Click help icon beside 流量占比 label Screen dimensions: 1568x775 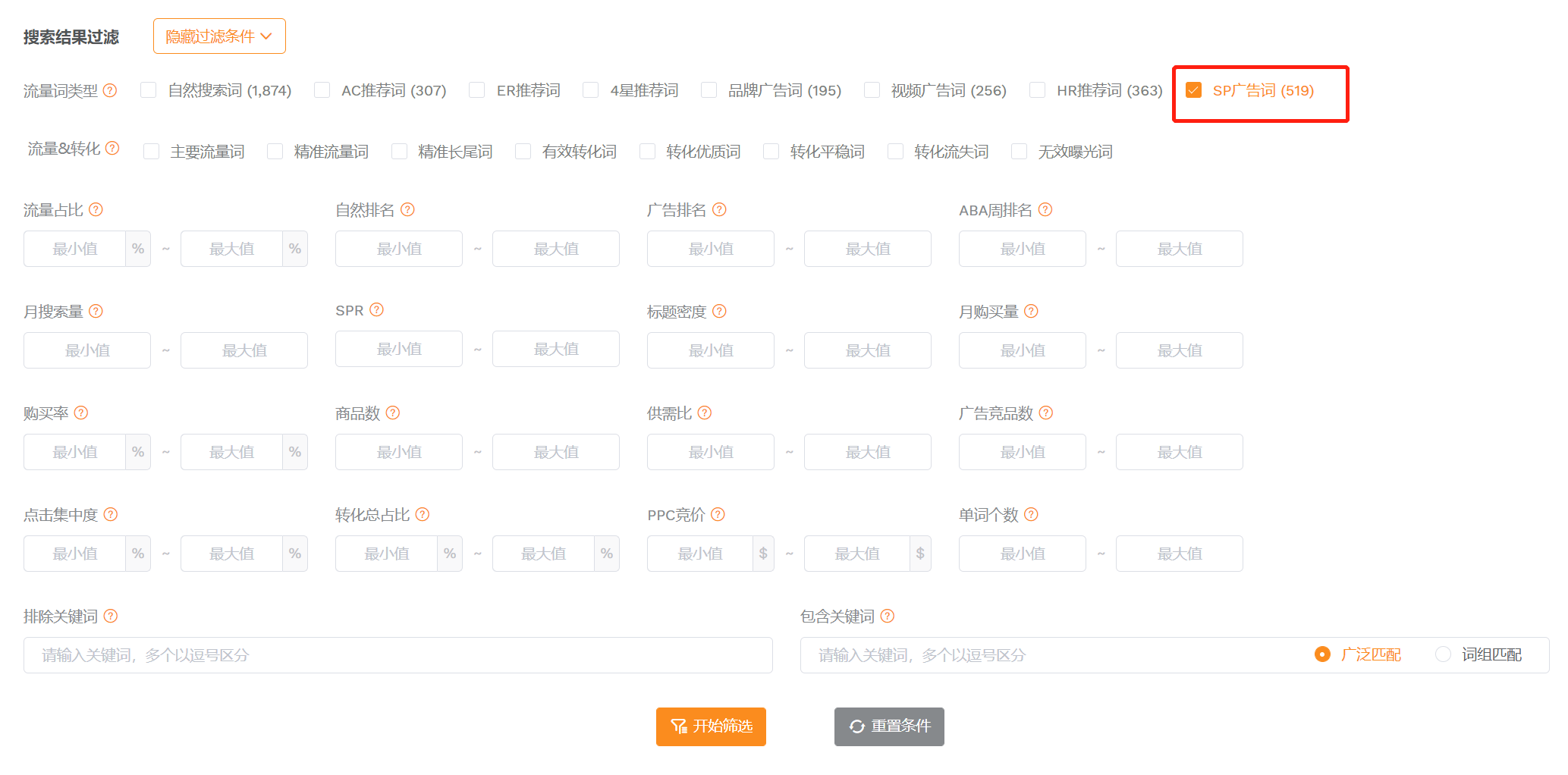pyautogui.click(x=96, y=209)
